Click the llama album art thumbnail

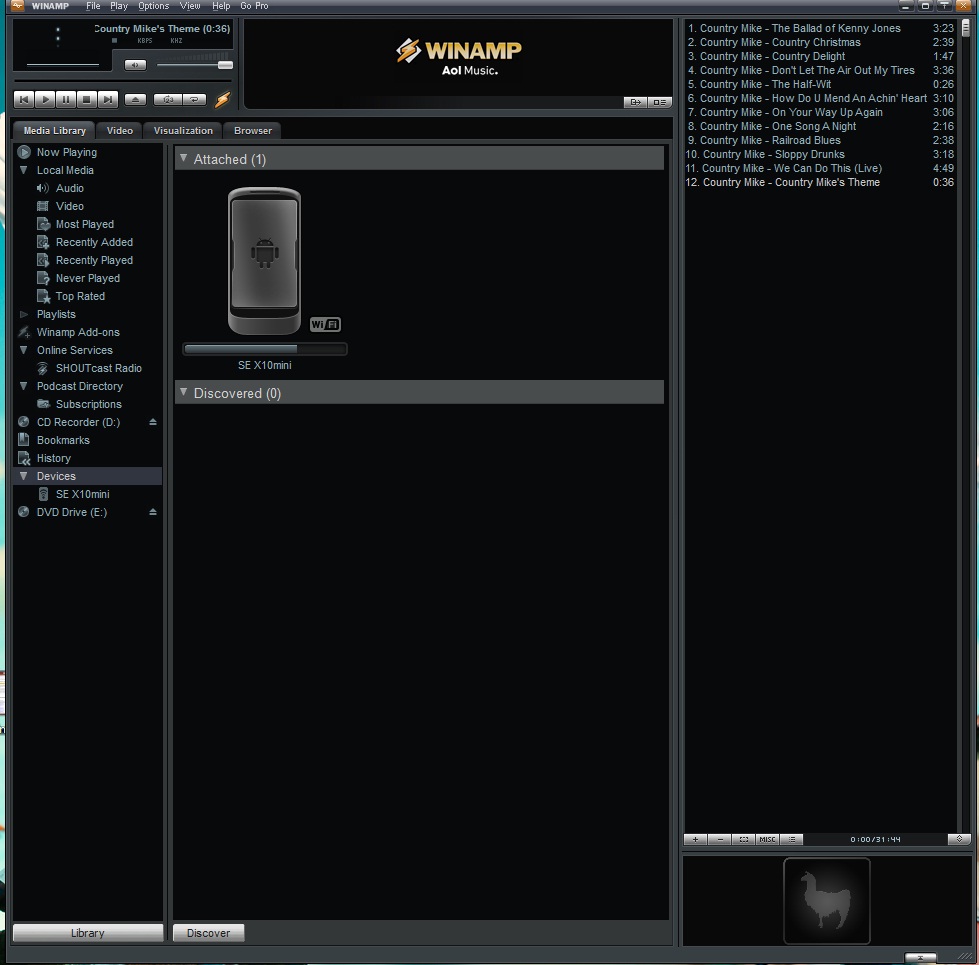click(x=827, y=900)
